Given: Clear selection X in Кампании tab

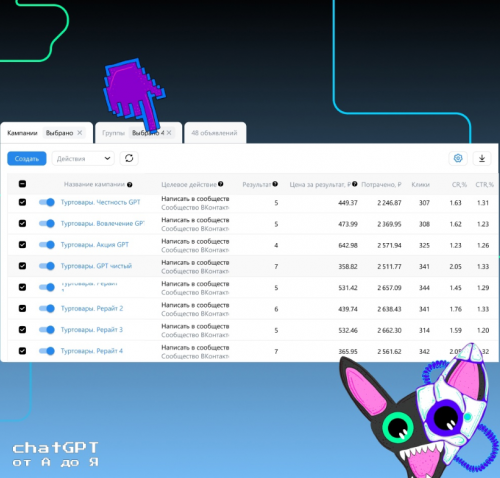Looking at the screenshot, I should pos(80,133).
